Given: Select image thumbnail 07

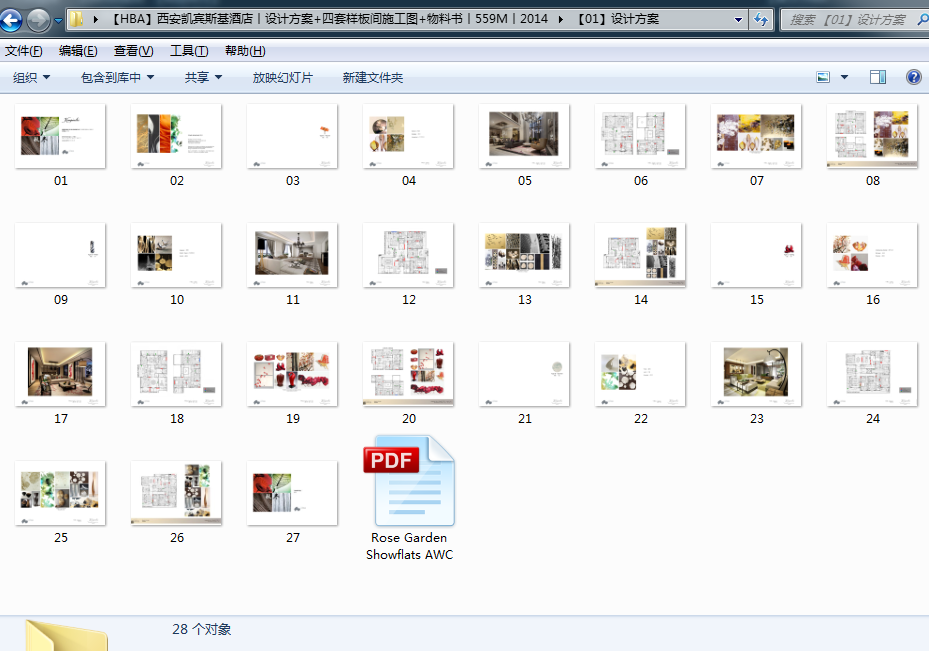Looking at the screenshot, I should click(756, 136).
